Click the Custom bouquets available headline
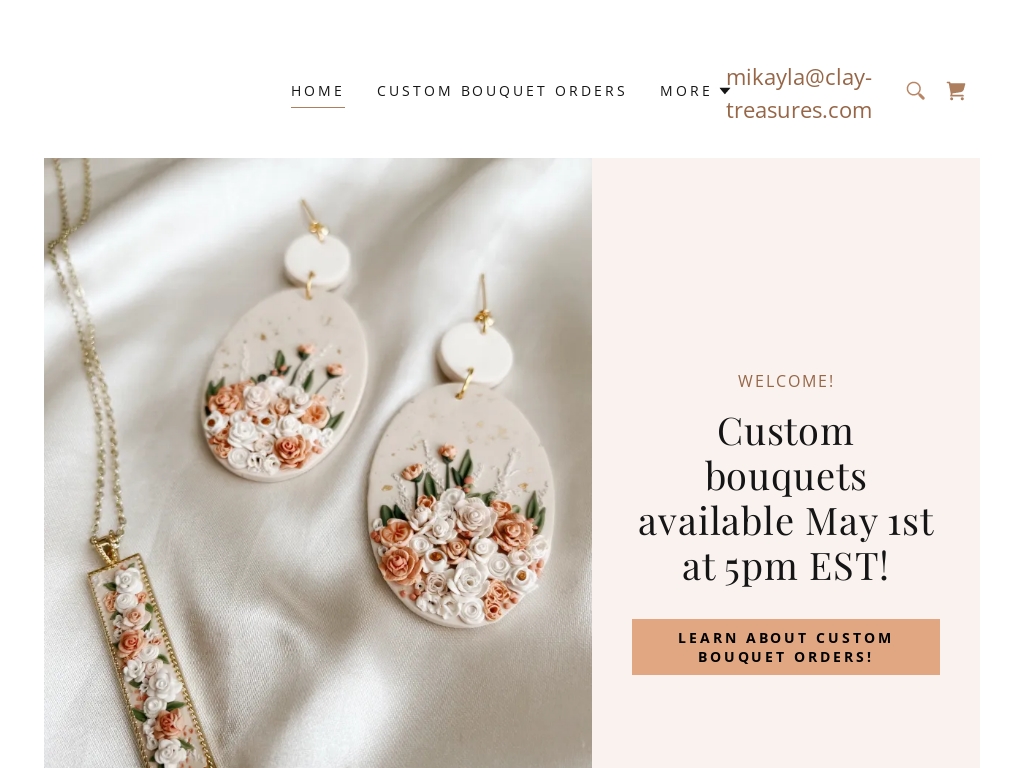The image size is (1024, 768). [x=786, y=498]
